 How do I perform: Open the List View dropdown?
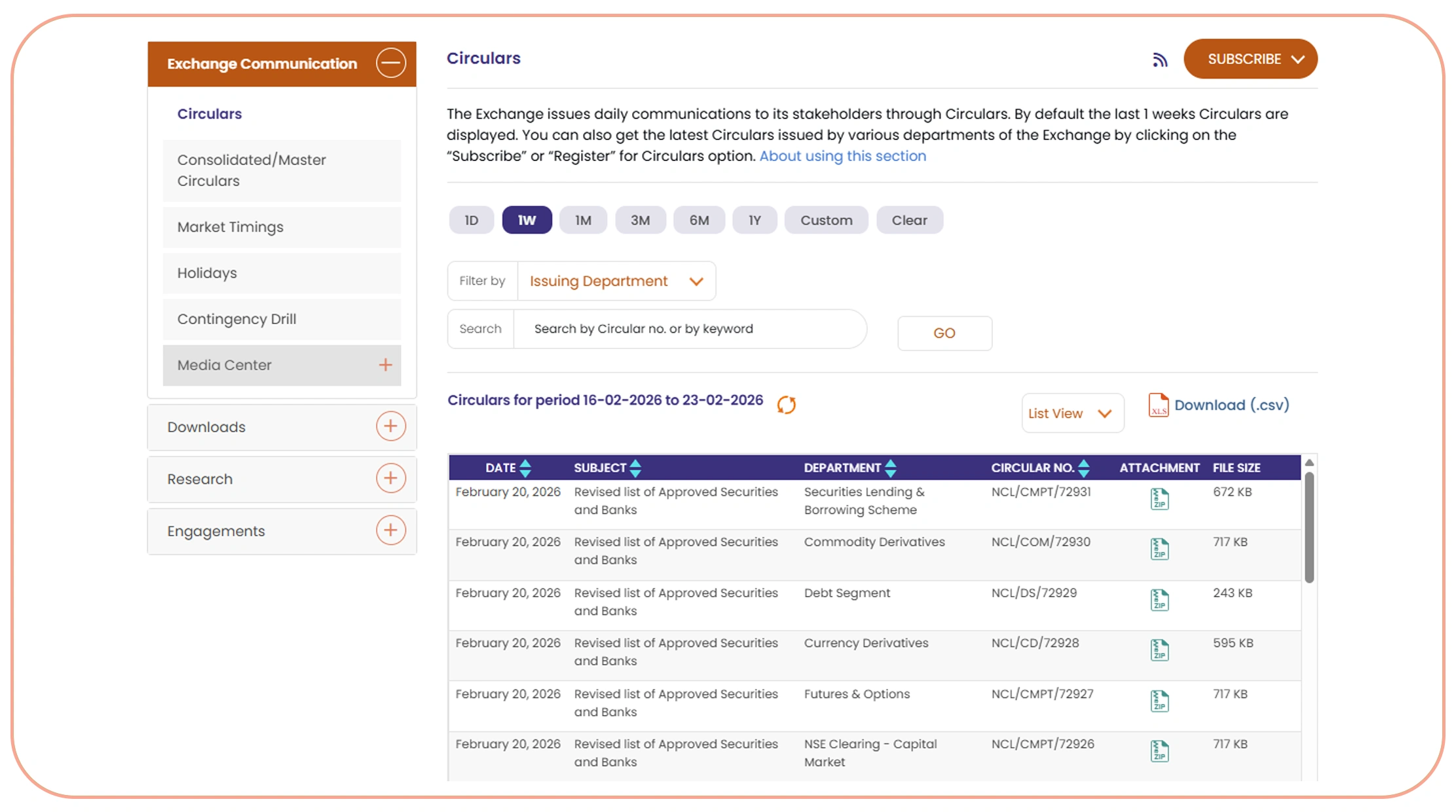click(x=1072, y=413)
